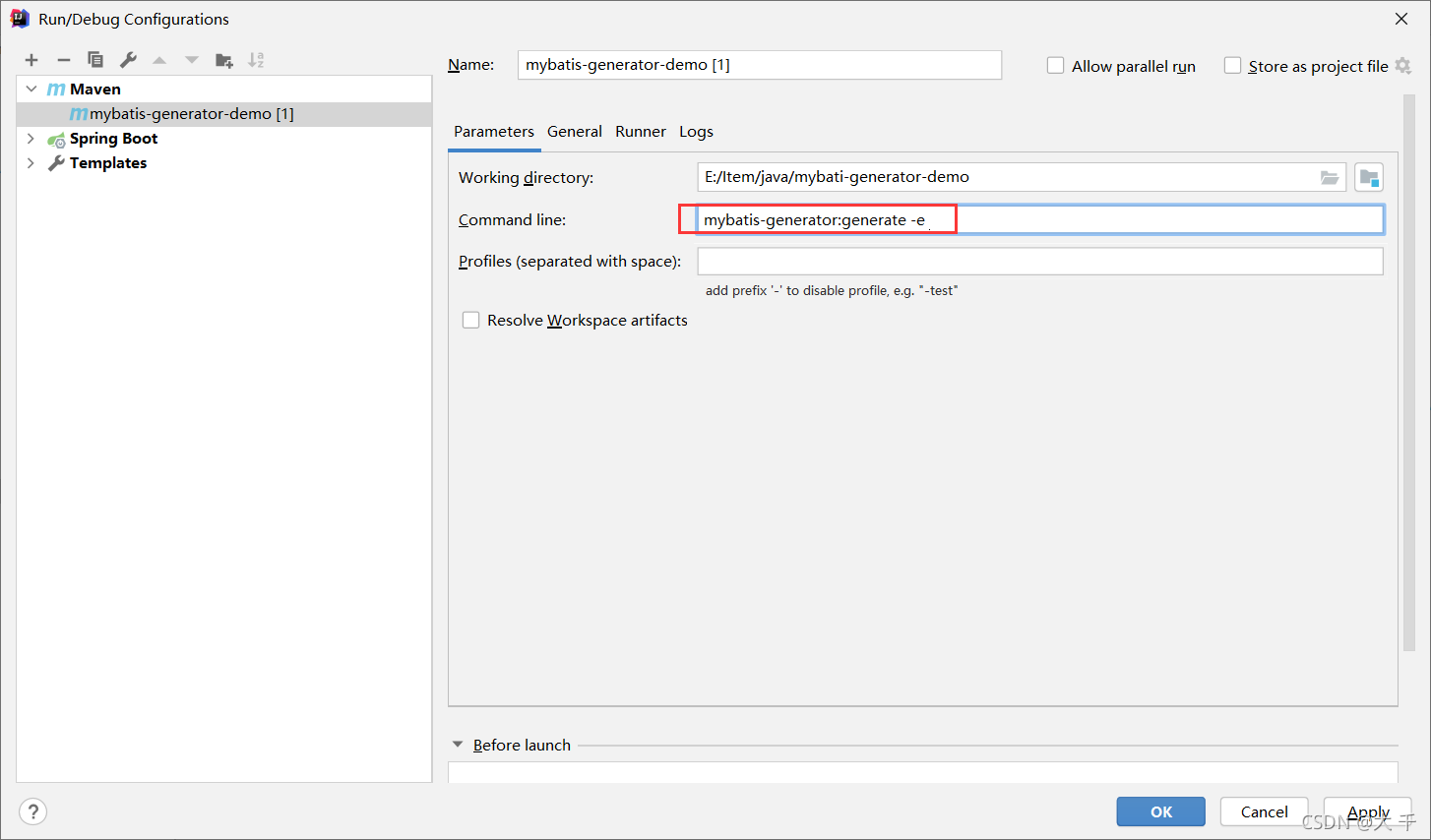
Task: Click the Cancel button
Action: 1264,811
